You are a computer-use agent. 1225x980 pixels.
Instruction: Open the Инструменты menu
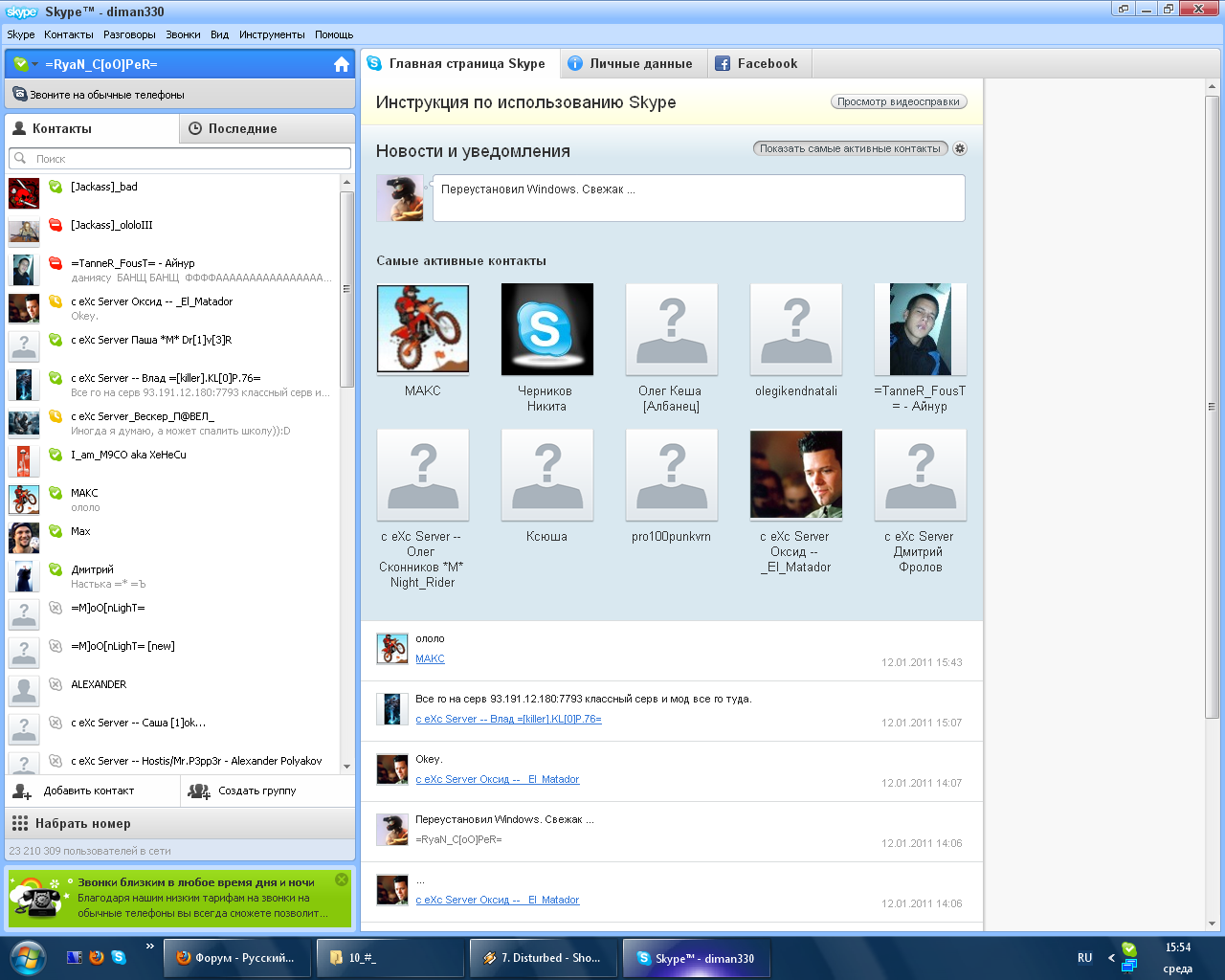click(x=272, y=34)
